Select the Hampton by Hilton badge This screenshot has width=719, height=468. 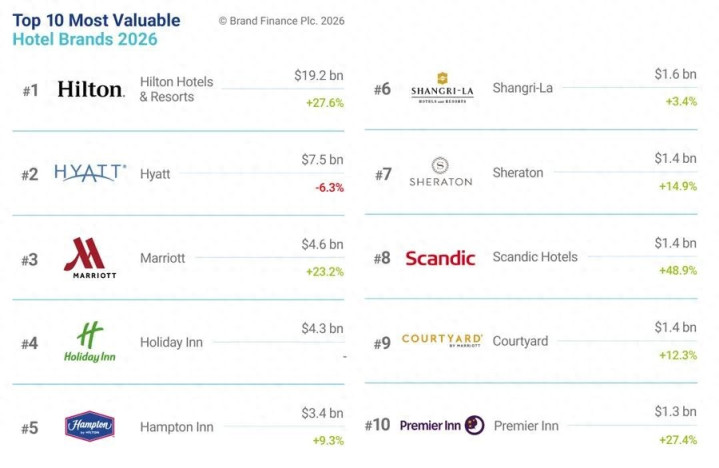[90, 426]
